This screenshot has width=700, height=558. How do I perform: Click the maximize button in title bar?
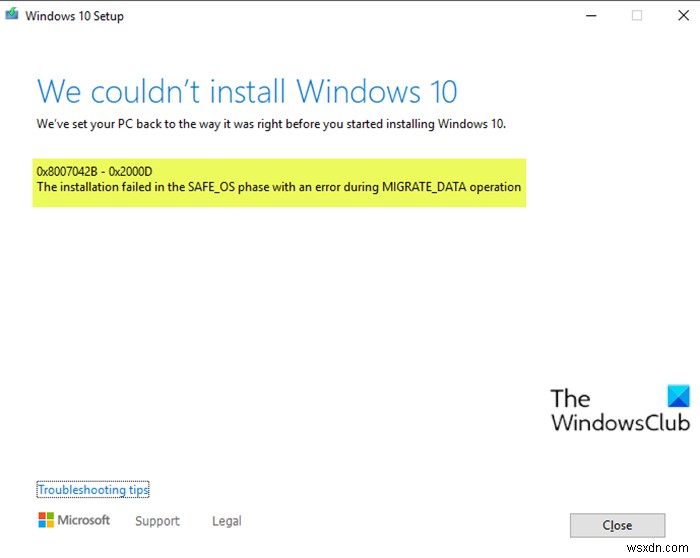(x=638, y=16)
